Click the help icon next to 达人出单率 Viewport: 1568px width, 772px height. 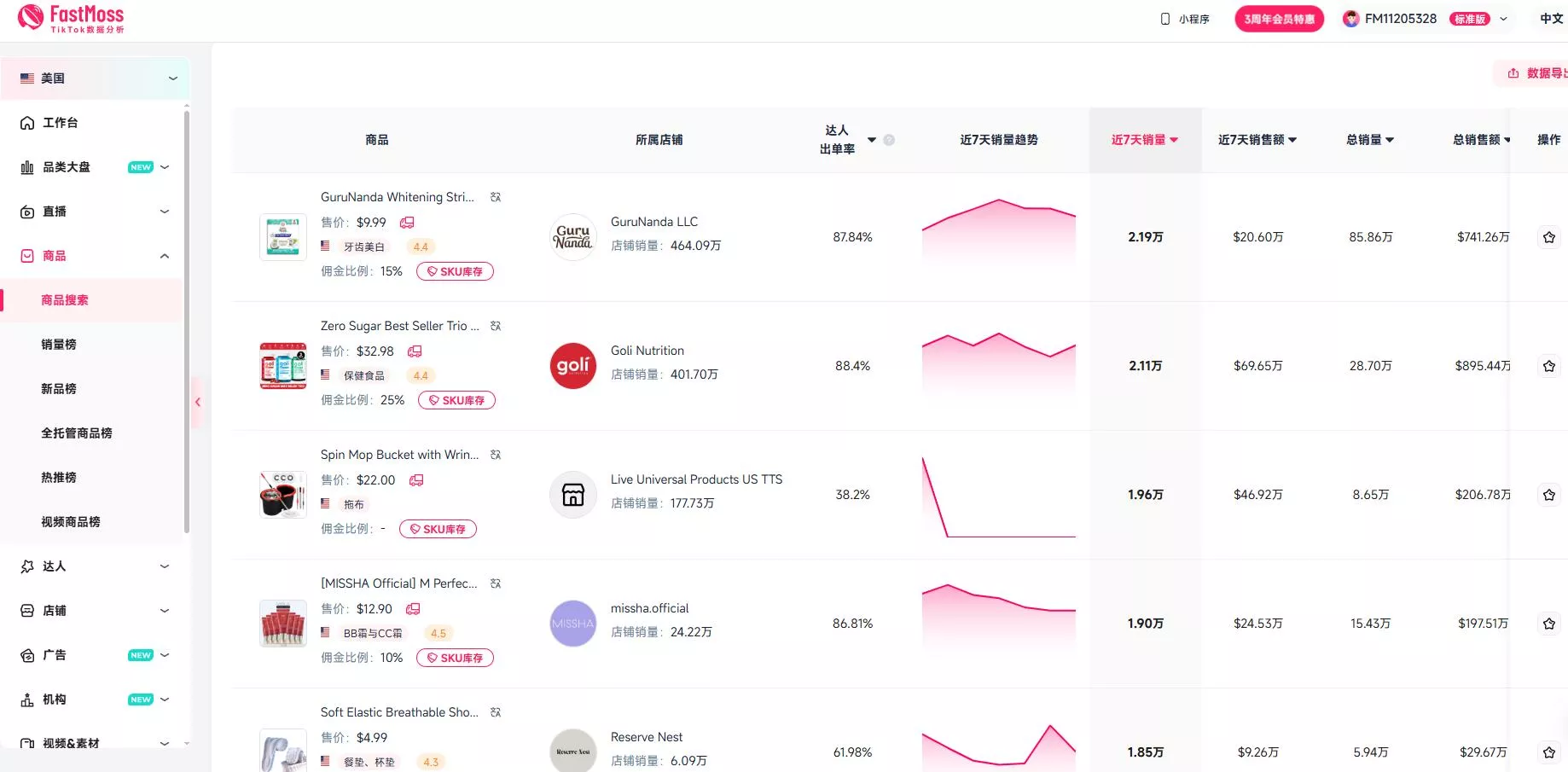tap(889, 140)
